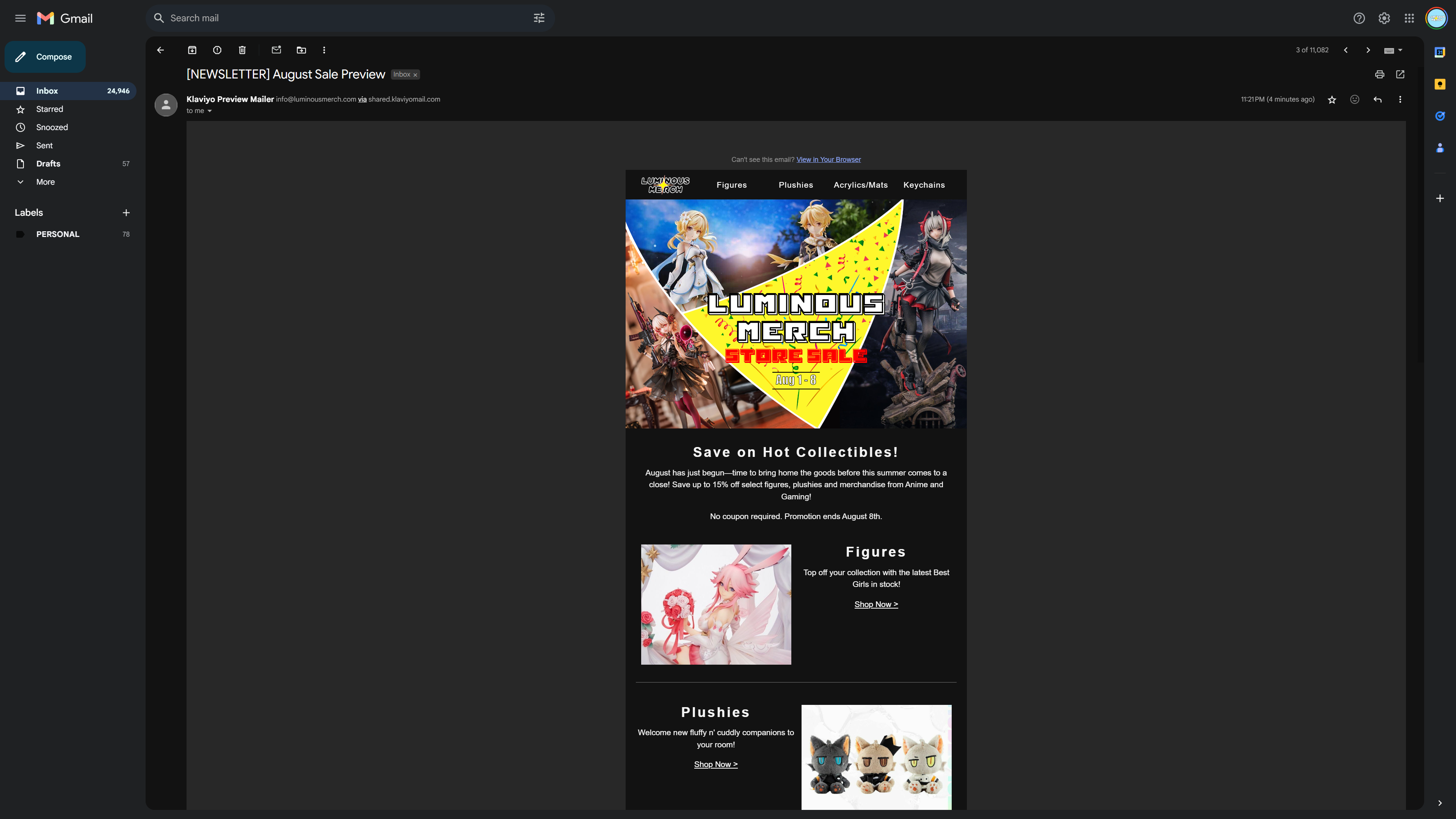This screenshot has width=1456, height=819.
Task: Open search filter options slider icon
Action: pos(539,18)
